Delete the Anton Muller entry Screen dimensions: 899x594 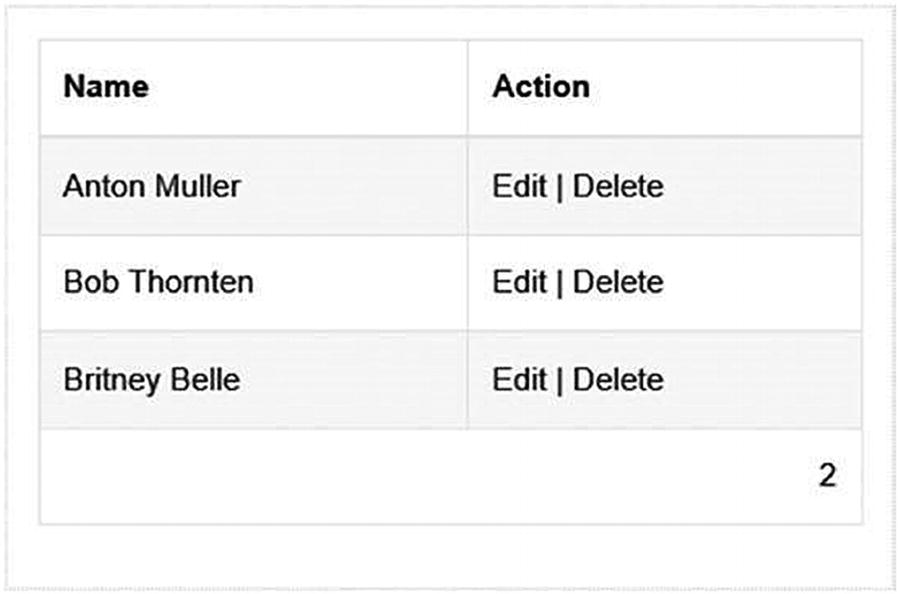(x=617, y=186)
